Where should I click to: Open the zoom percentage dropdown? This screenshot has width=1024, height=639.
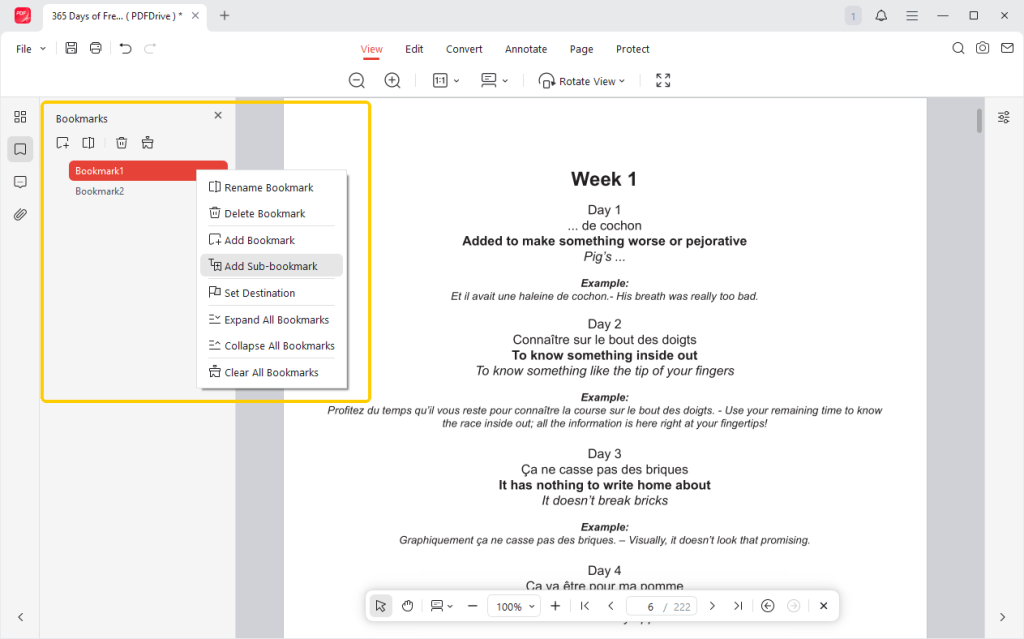click(513, 605)
